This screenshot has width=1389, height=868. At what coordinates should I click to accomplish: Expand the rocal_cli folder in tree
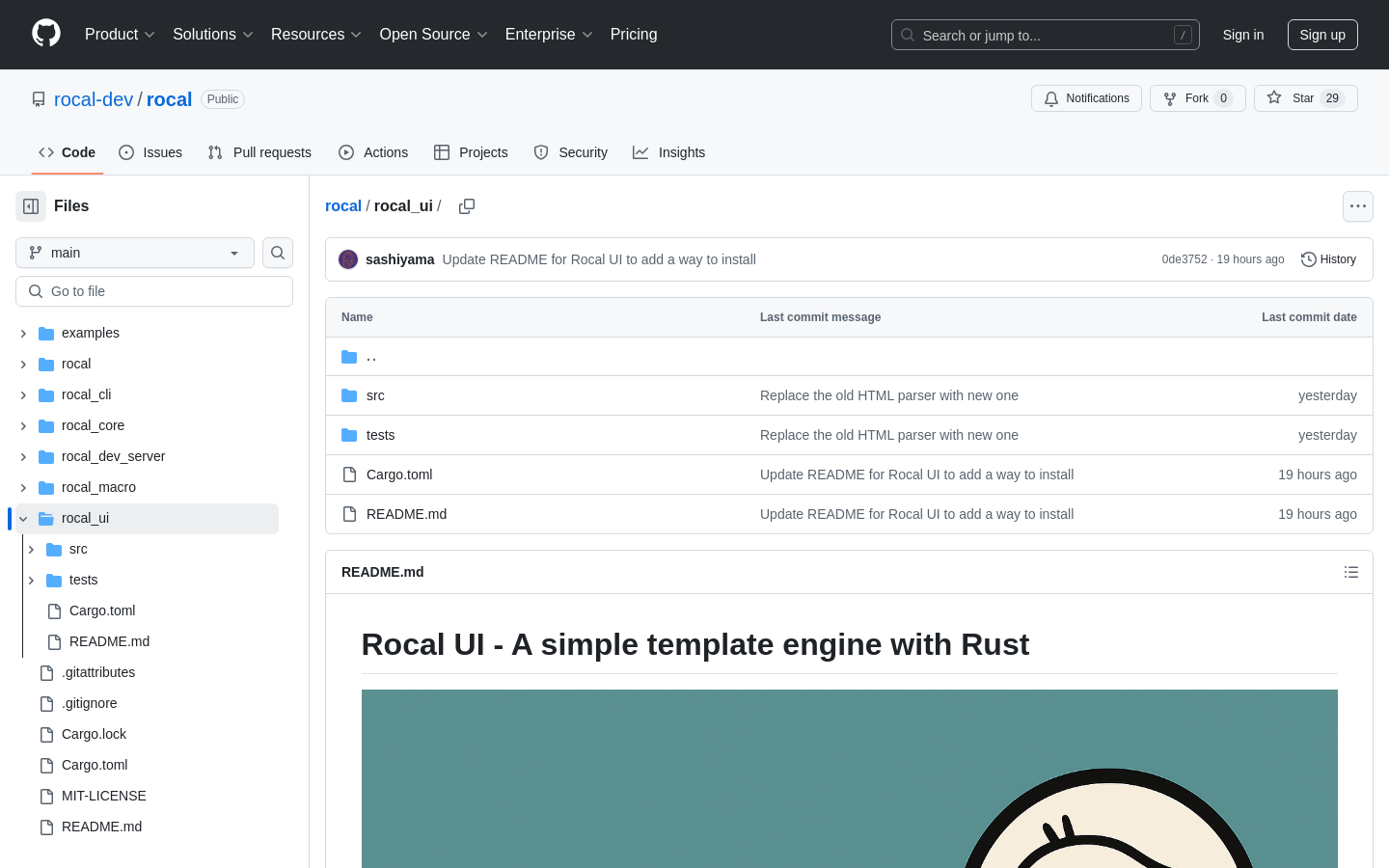click(x=23, y=394)
